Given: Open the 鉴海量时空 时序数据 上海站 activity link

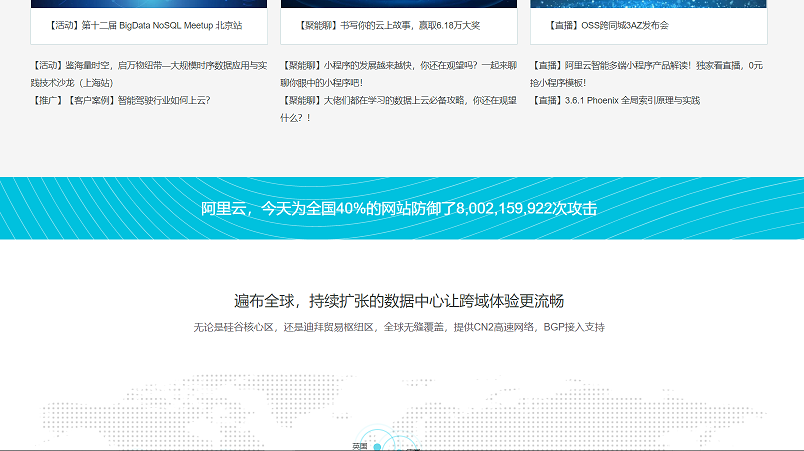Looking at the screenshot, I should point(149,74).
